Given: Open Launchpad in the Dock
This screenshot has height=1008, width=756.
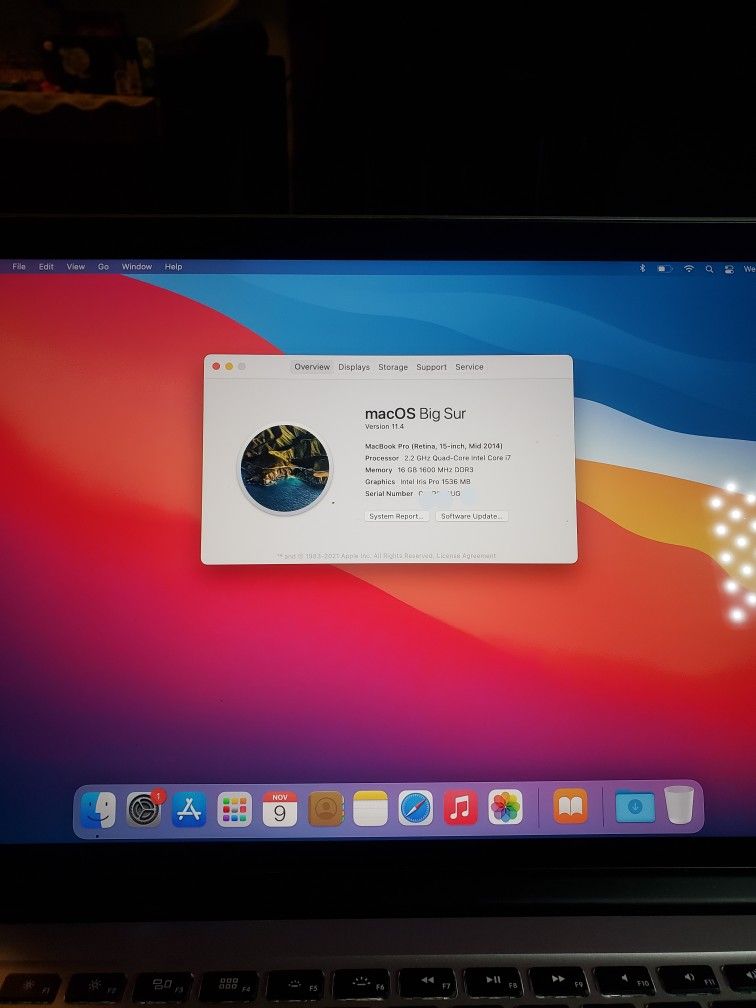Looking at the screenshot, I should 235,809.
